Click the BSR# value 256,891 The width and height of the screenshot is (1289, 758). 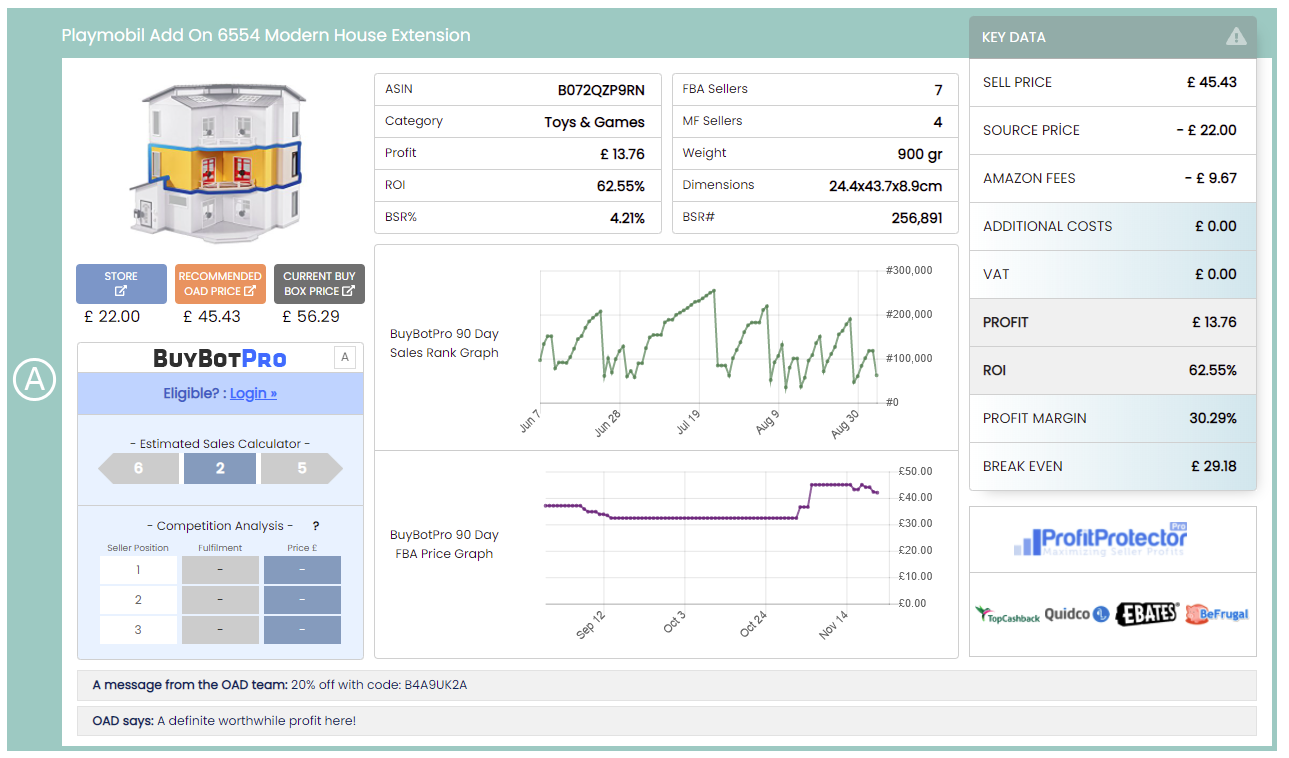click(917, 217)
